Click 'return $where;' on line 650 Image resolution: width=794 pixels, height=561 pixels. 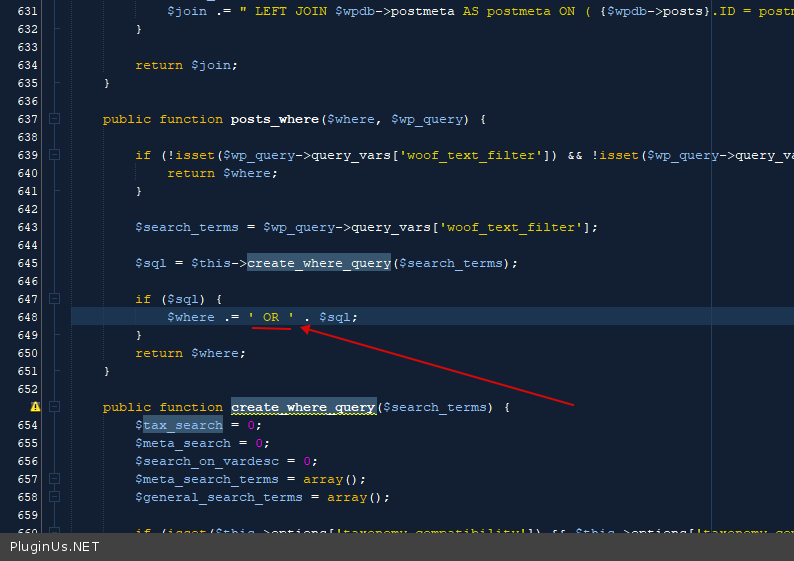190,353
